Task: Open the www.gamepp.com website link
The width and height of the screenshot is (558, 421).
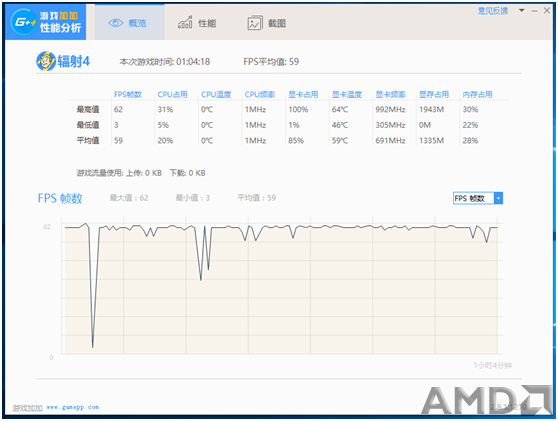Action: pyautogui.click(x=73, y=407)
